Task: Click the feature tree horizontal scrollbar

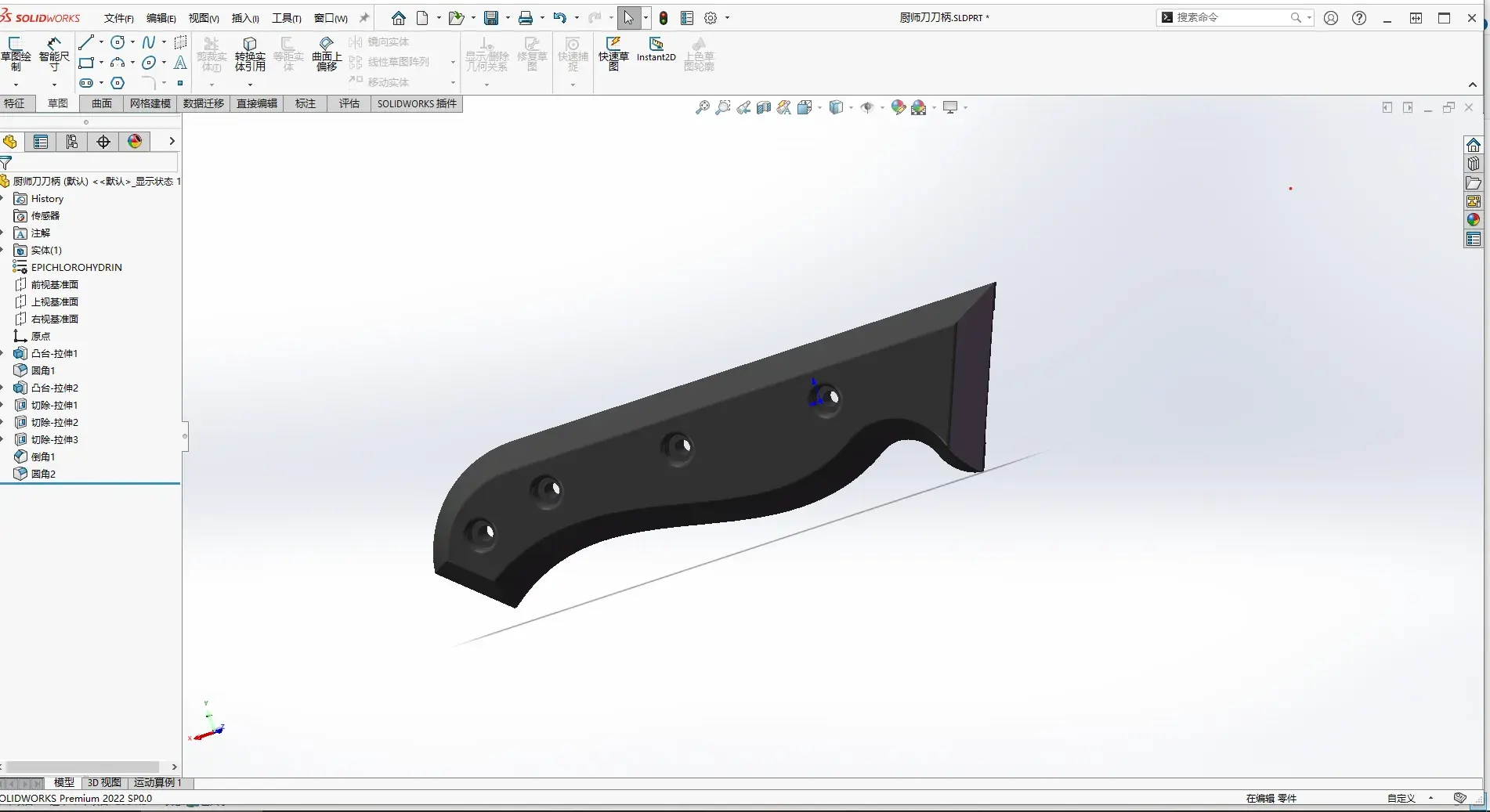Action: [82, 767]
